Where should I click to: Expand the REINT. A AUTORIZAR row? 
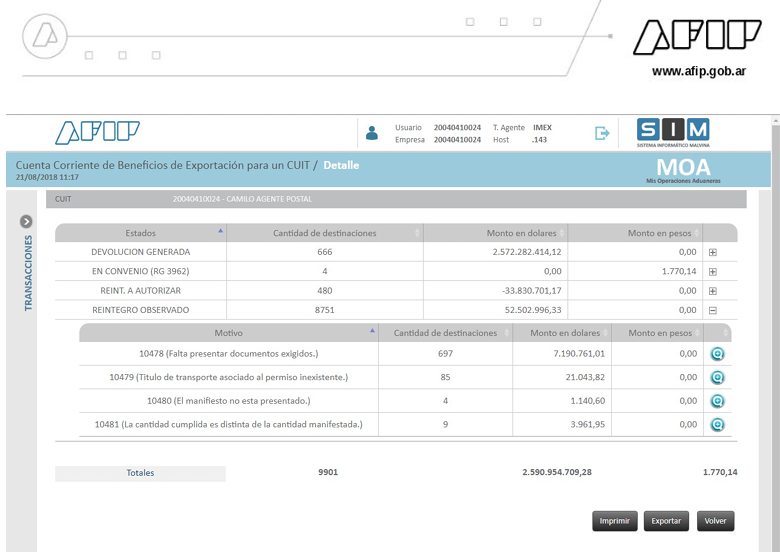[x=713, y=291]
